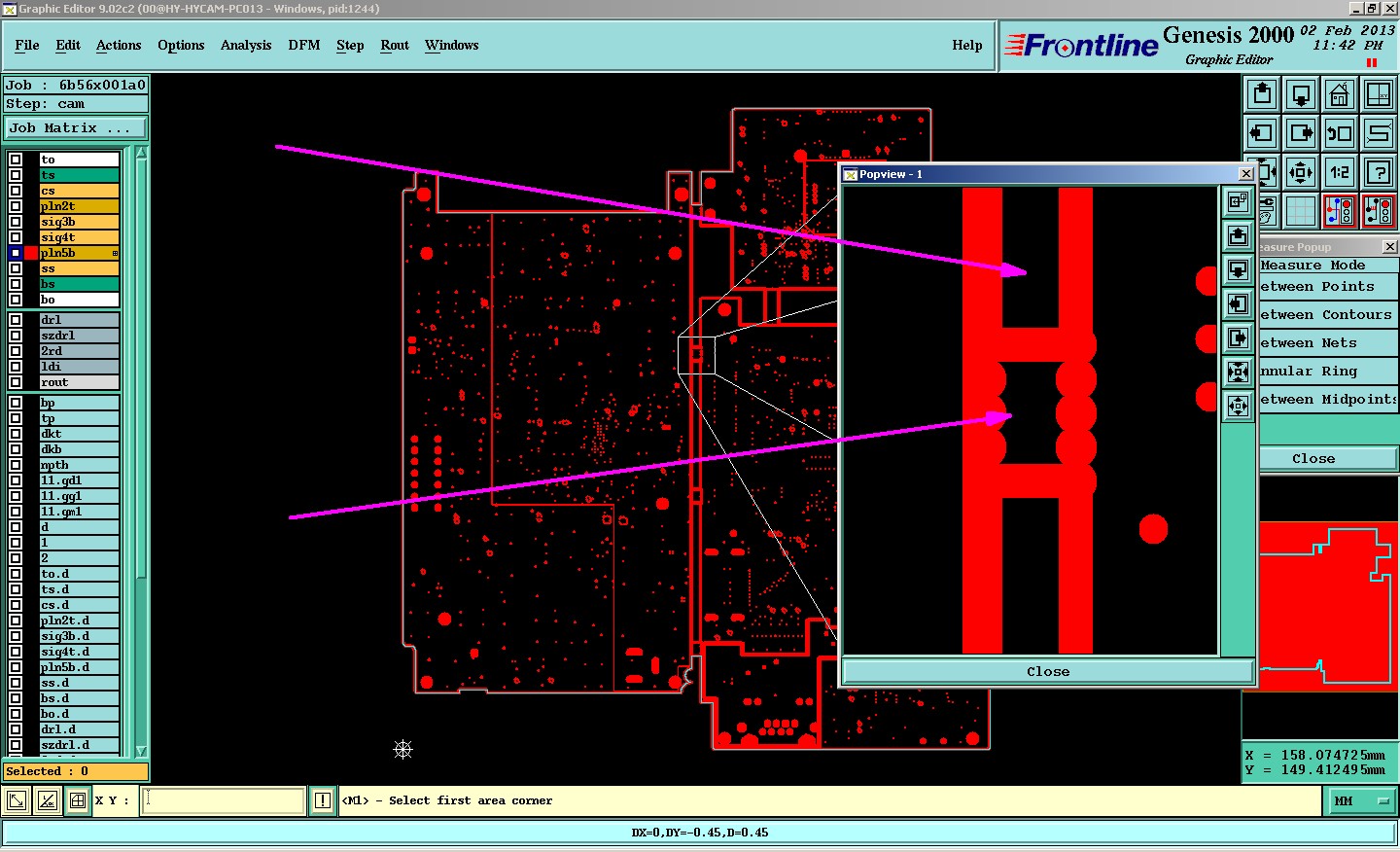Open the Step menu
1400x852 pixels.
(350, 45)
